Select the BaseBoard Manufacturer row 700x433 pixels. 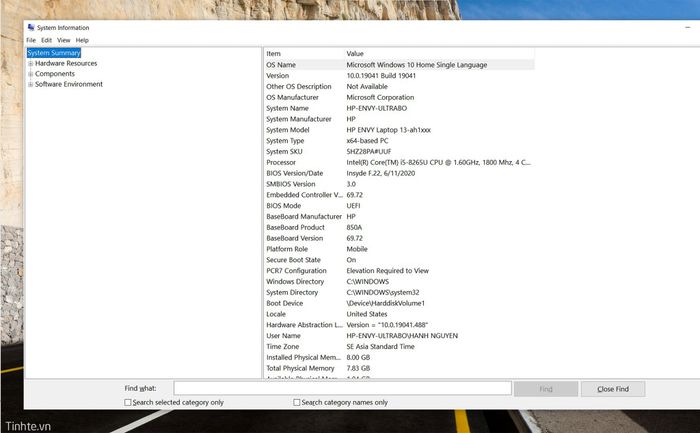[399, 216]
